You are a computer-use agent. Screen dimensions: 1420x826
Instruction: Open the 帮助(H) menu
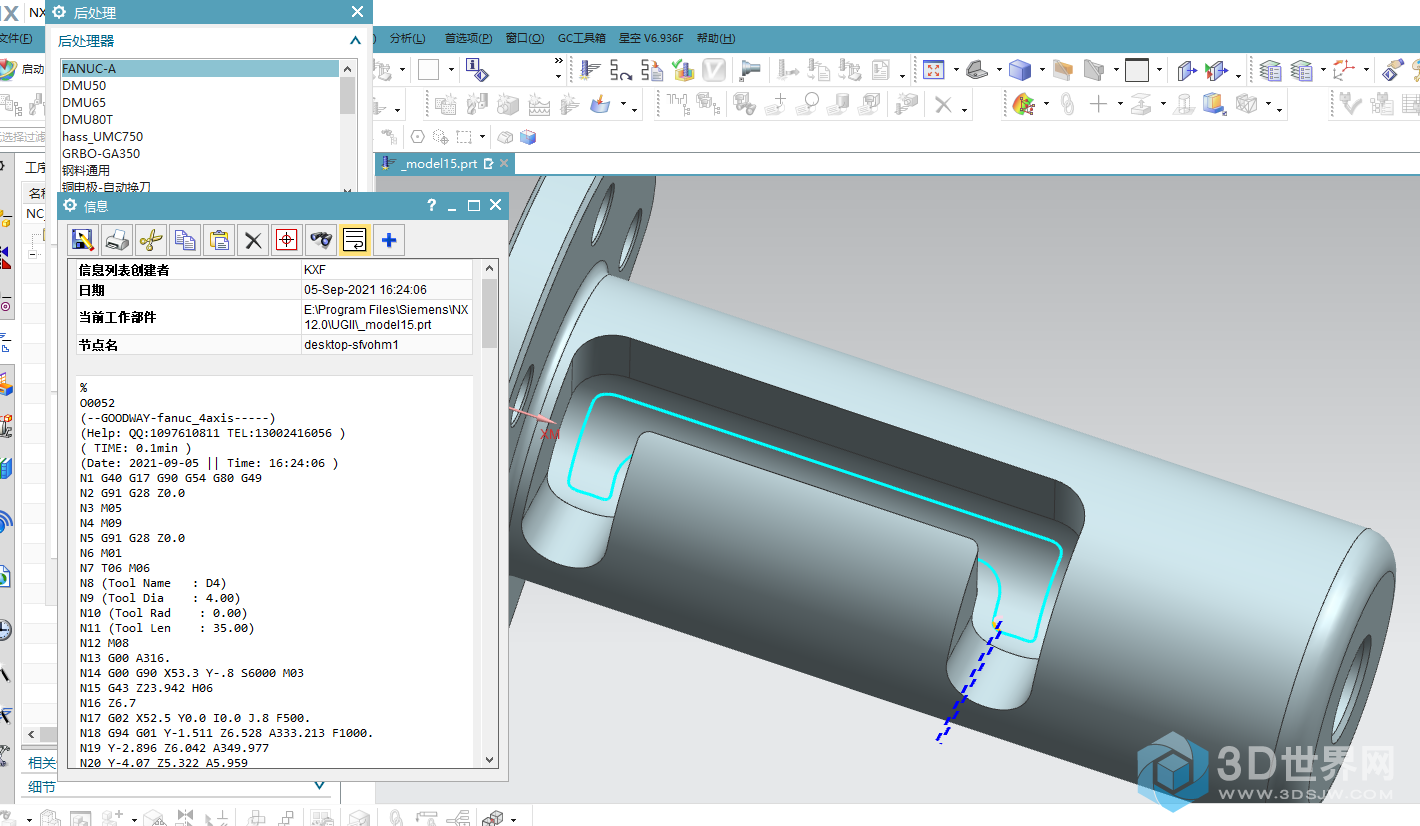click(716, 38)
